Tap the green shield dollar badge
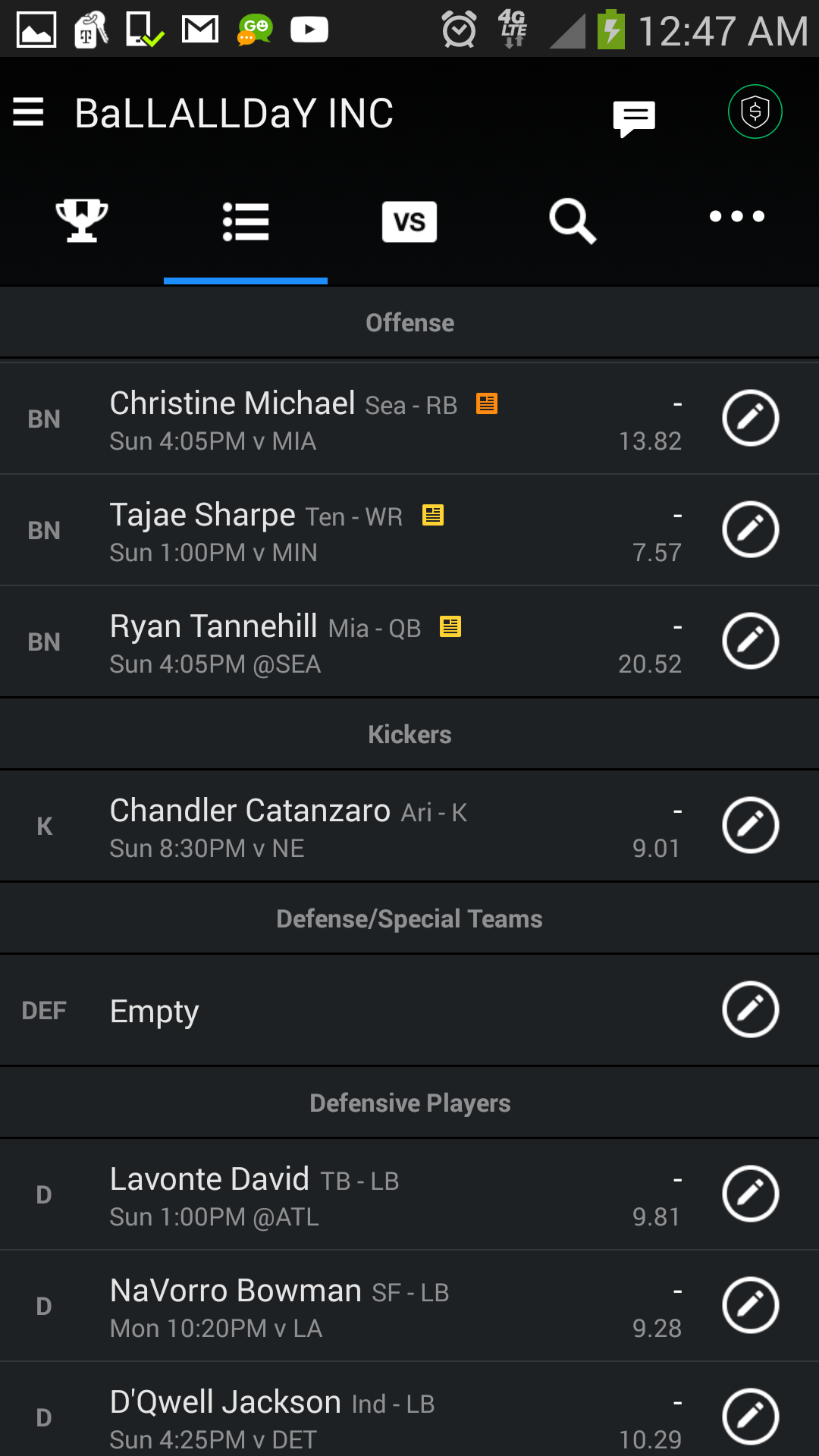819x1456 pixels. 755,112
